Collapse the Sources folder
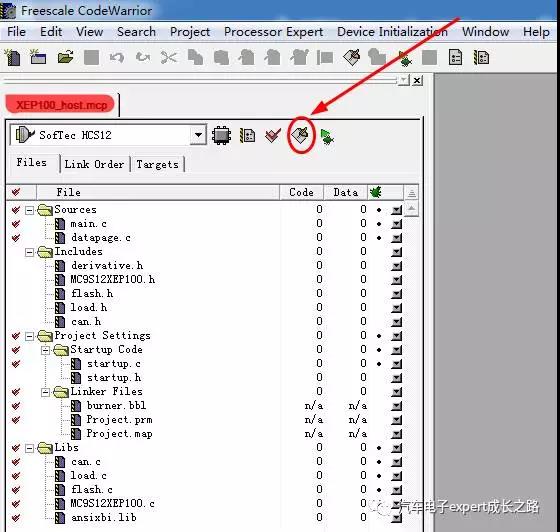The width and height of the screenshot is (560, 532). pyautogui.click(x=29, y=210)
